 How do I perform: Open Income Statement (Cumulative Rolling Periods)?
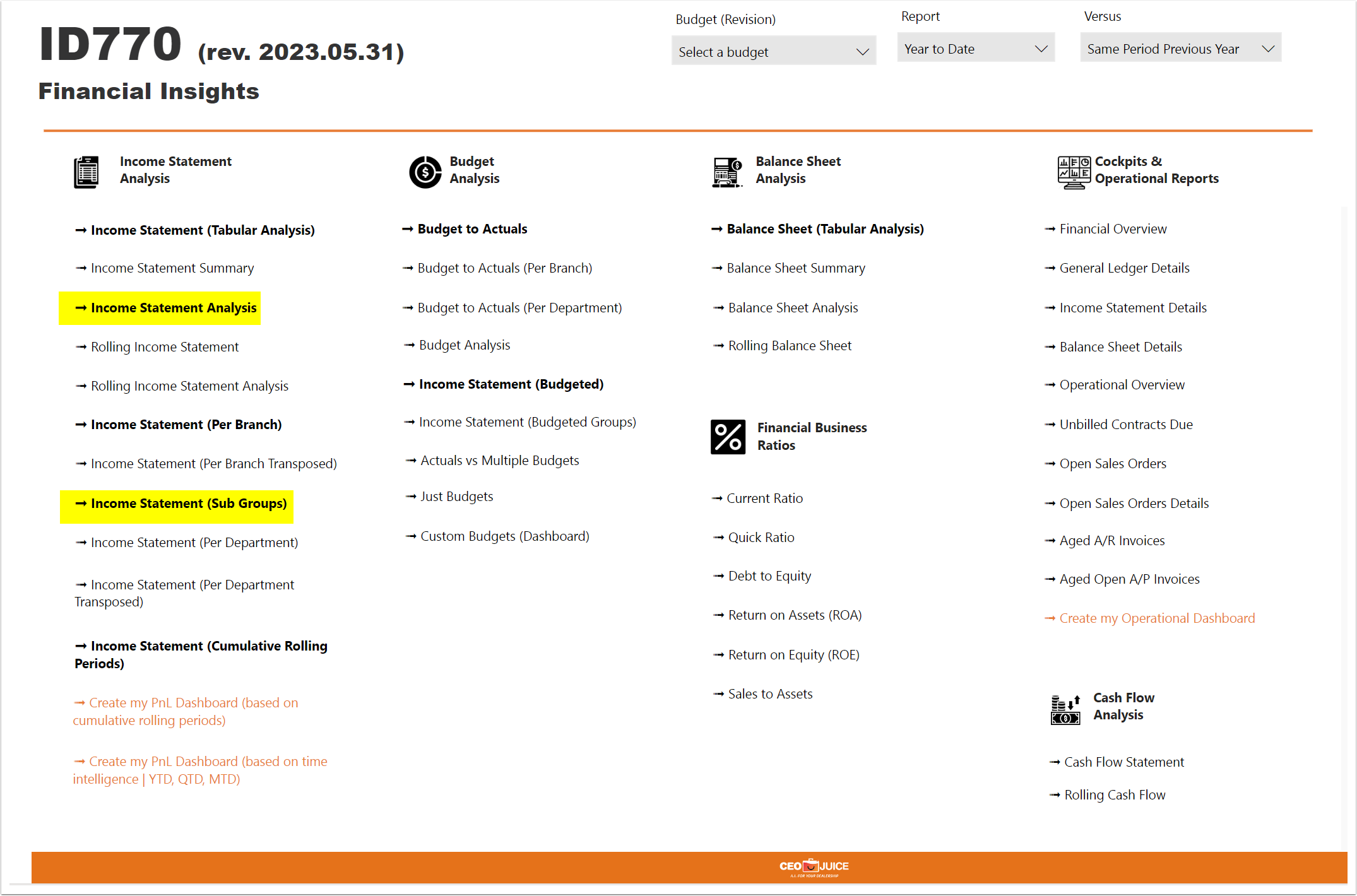201,654
